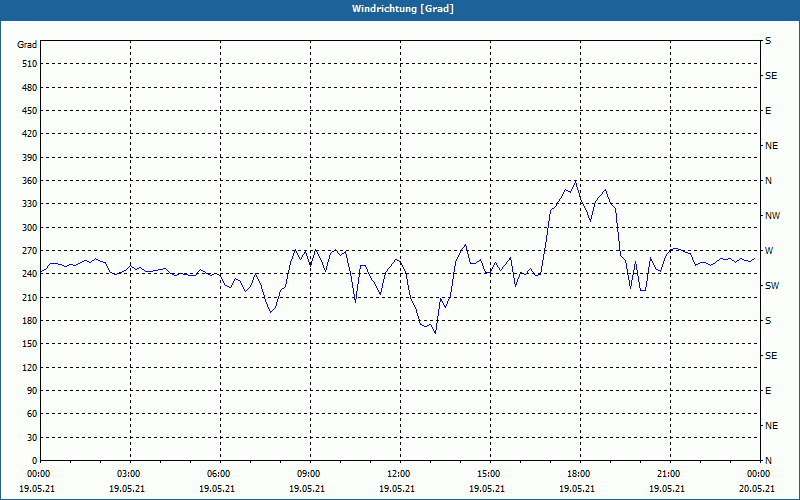Click the W compass label

tap(769, 251)
